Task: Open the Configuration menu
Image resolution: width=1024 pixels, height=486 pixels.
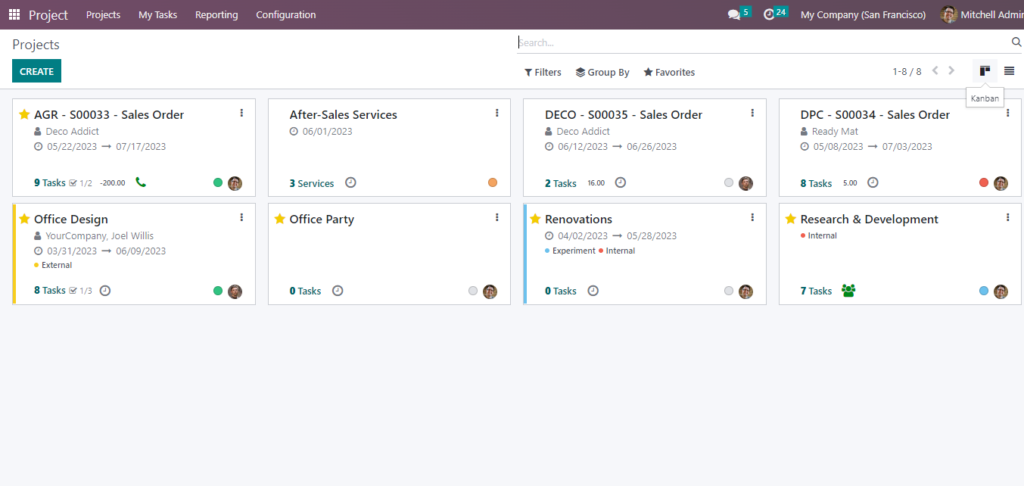Action: pyautogui.click(x=285, y=15)
